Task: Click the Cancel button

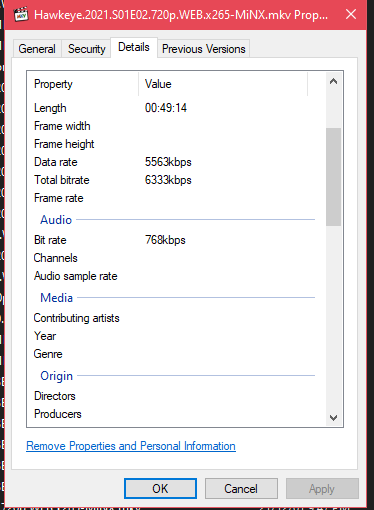Action: click(241, 489)
